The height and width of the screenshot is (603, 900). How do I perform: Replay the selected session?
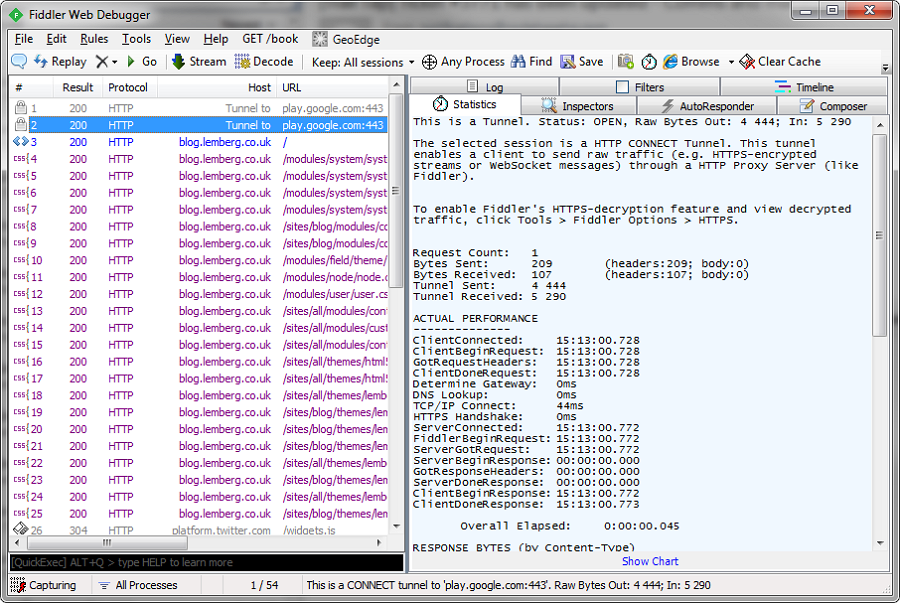point(60,61)
